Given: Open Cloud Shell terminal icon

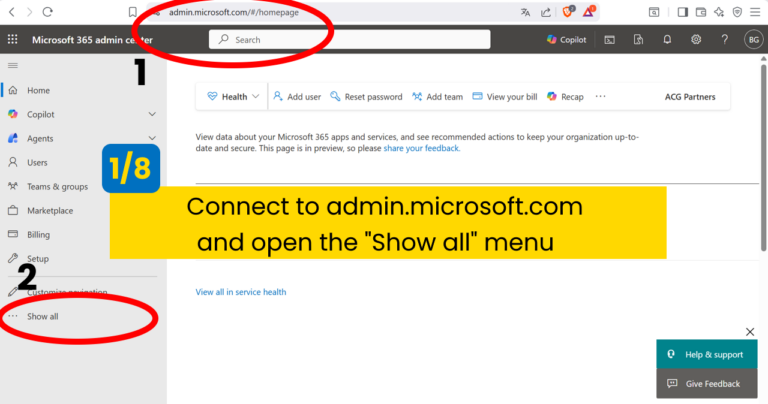Looking at the screenshot, I should point(609,40).
